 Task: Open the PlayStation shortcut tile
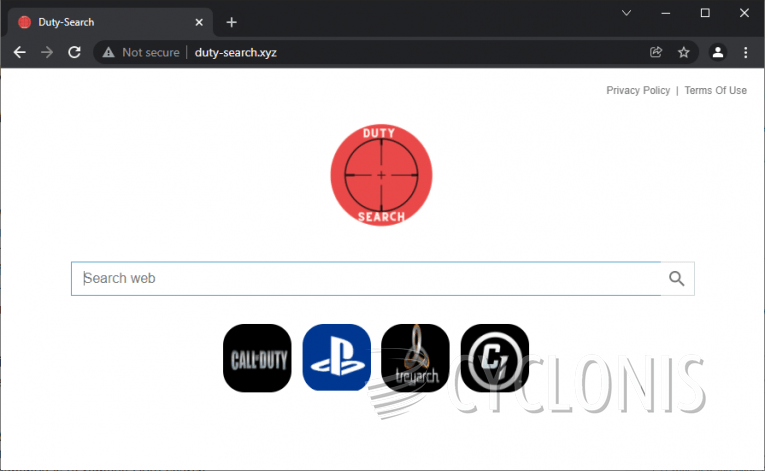point(336,358)
